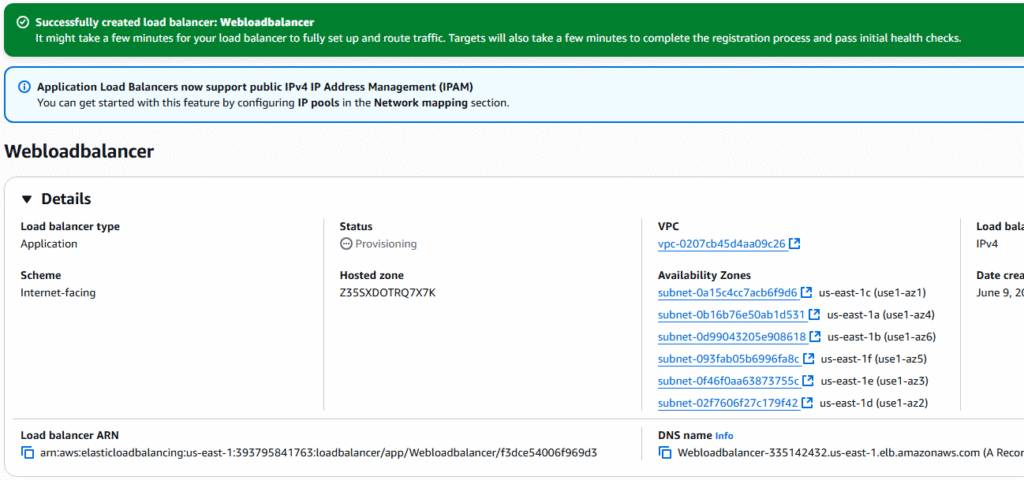Image resolution: width=1024 pixels, height=480 pixels.
Task: Select us-east-1c (use1-az1) zone text
Action: coord(872,293)
